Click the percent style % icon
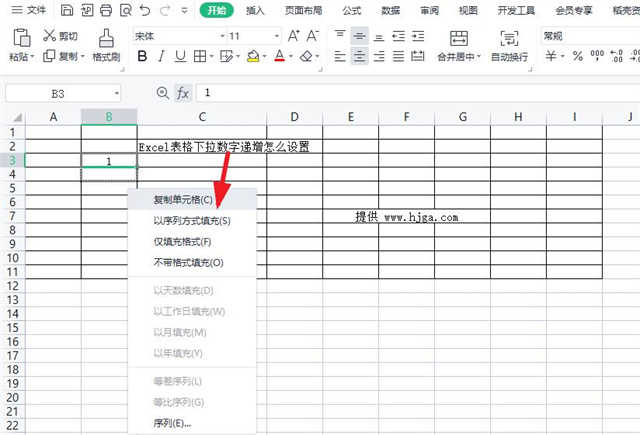The height and width of the screenshot is (435, 640). pos(578,56)
